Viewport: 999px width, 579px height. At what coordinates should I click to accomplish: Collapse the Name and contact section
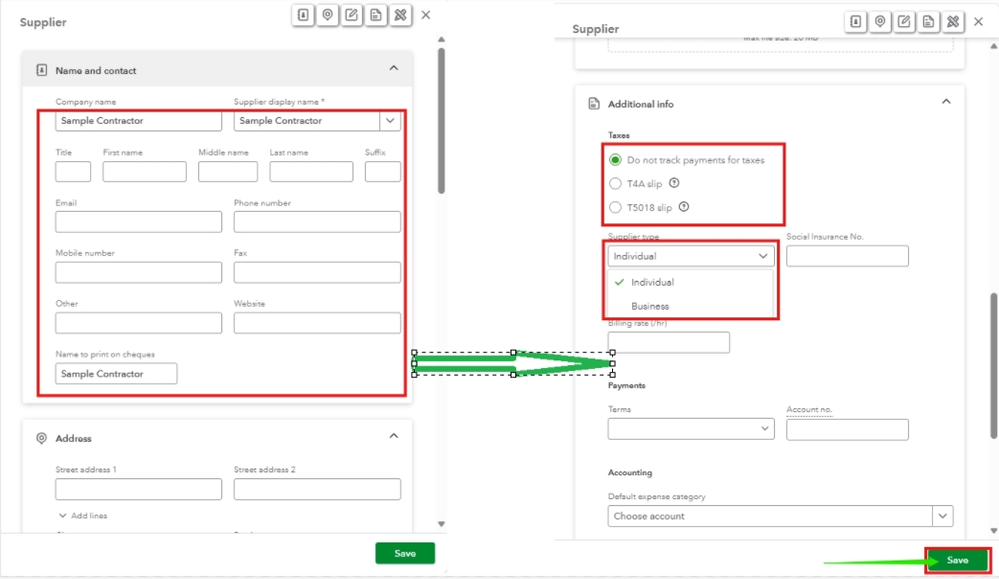(394, 68)
